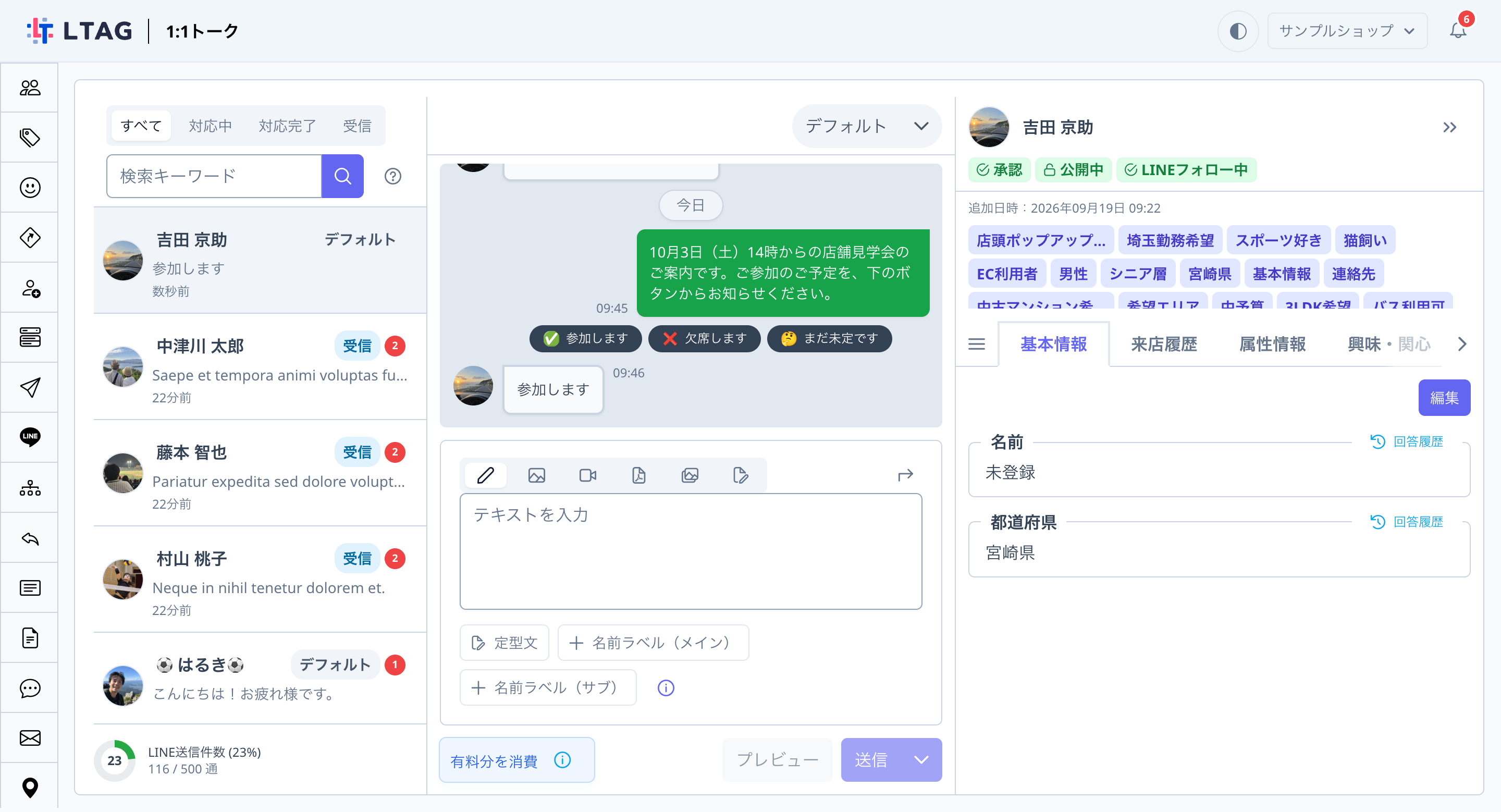Screen dimensions: 1501x812
Task: Click the smiley face sidebar icon
Action: [30, 188]
